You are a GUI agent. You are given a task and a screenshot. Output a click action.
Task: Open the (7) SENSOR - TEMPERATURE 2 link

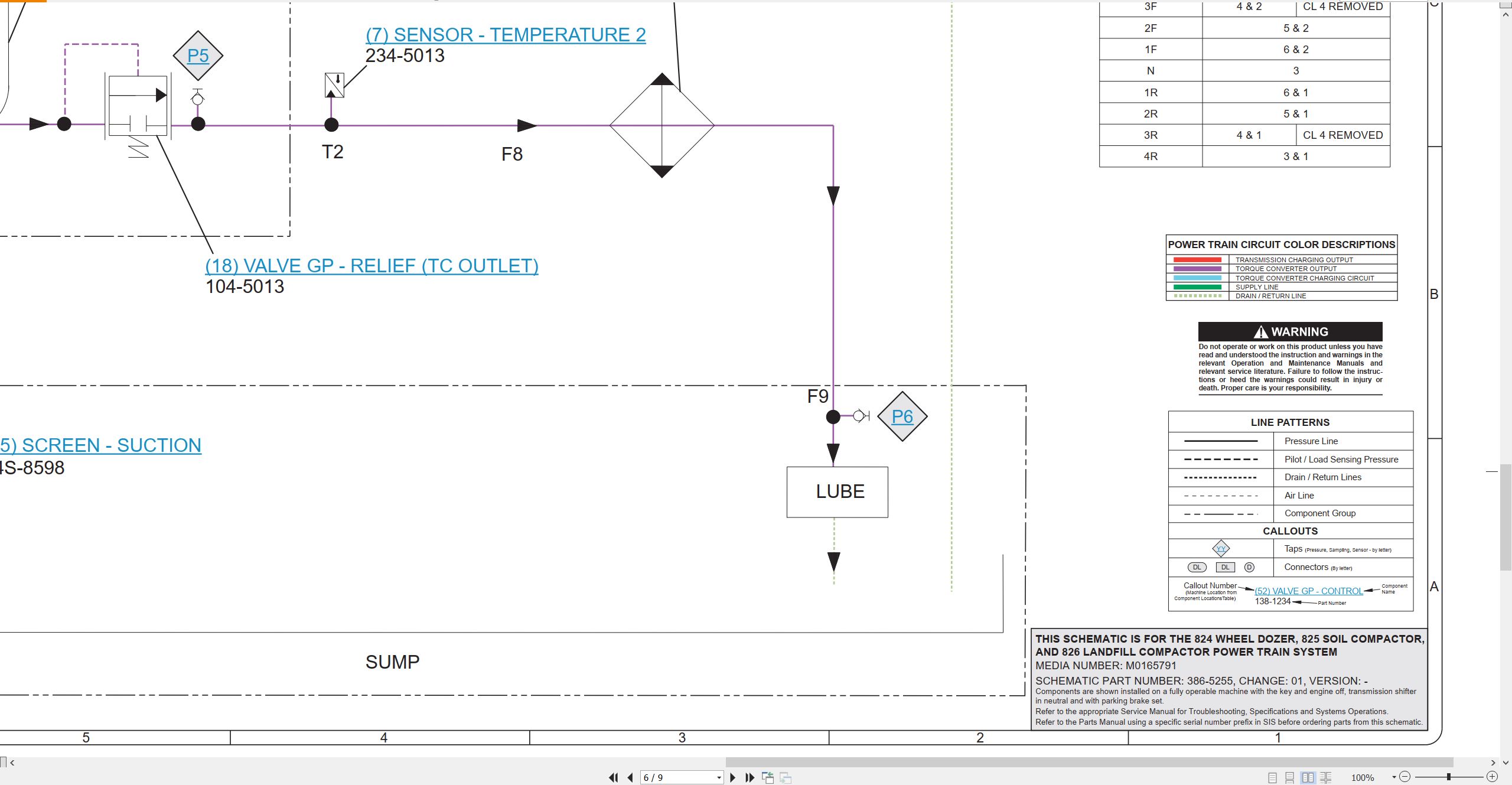[x=506, y=35]
